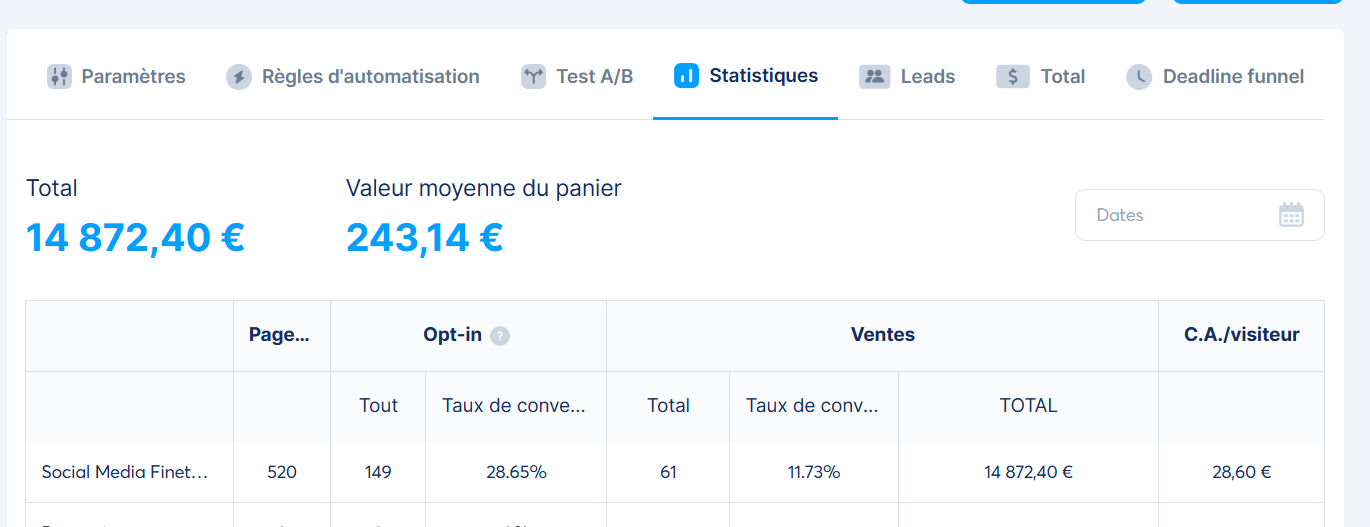Click the Statistiques bar chart icon
1370x527 pixels.
coord(686,76)
